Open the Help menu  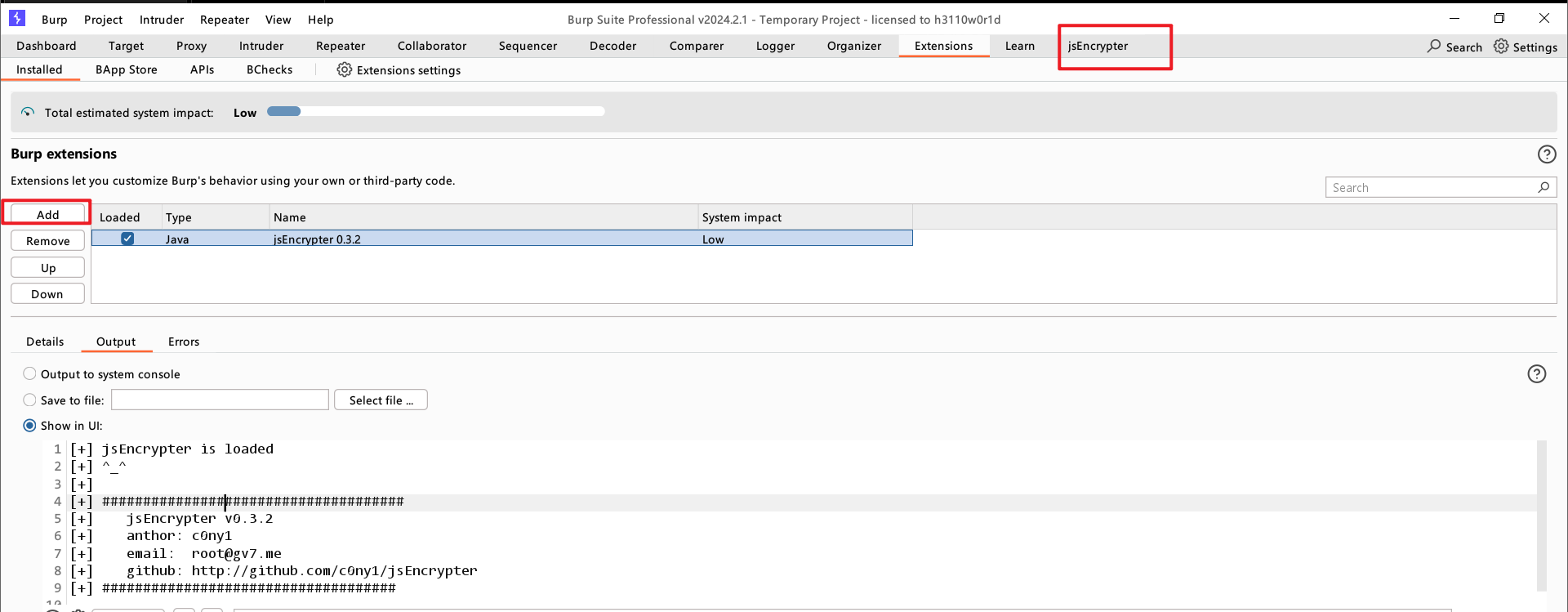(x=320, y=20)
